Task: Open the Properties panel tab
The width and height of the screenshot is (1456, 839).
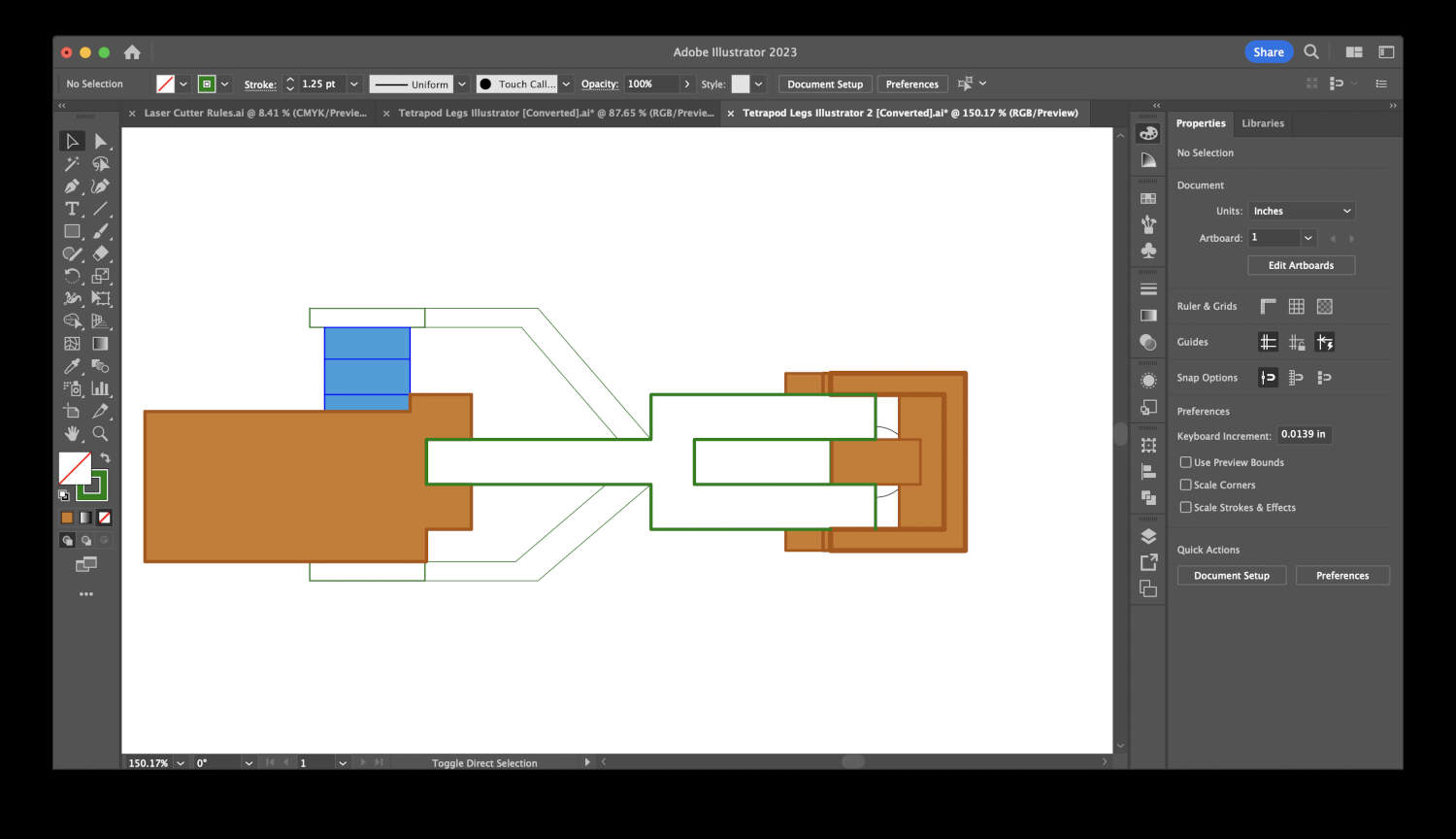Action: [1201, 123]
